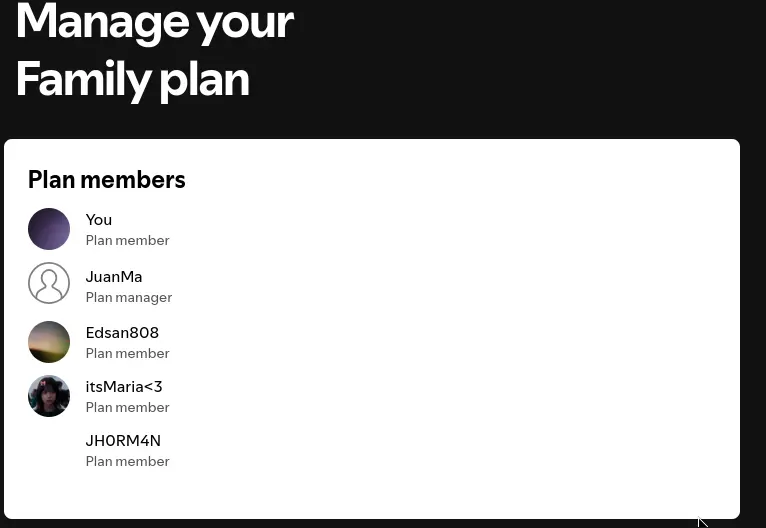The width and height of the screenshot is (766, 528).
Task: Select itsMaria<3's profile photo
Action: pos(49,396)
